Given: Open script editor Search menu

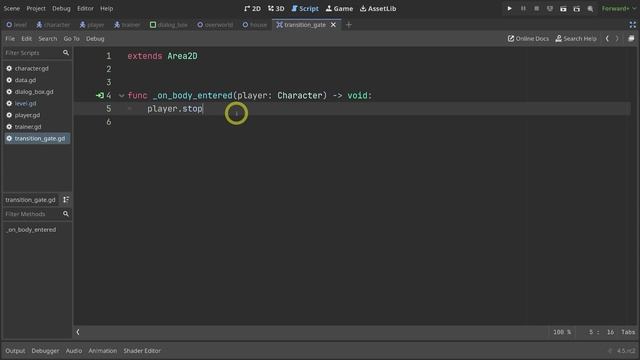Looking at the screenshot, I should [48, 38].
